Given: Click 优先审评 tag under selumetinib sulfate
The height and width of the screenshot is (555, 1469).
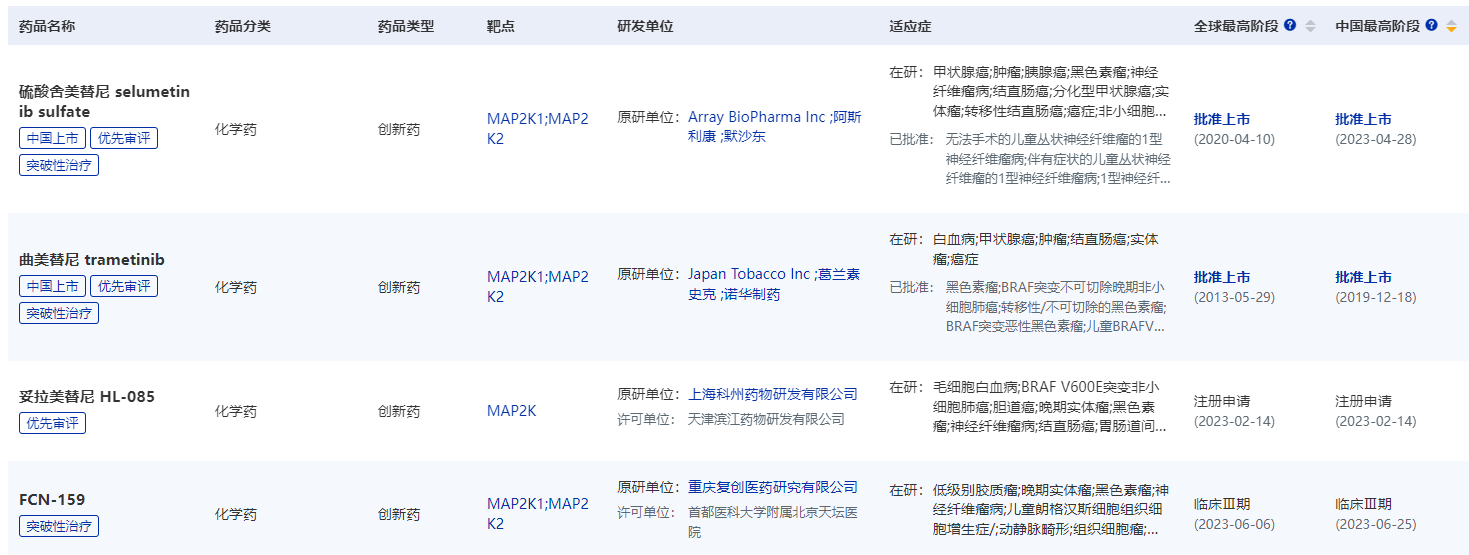Looking at the screenshot, I should [x=124, y=138].
